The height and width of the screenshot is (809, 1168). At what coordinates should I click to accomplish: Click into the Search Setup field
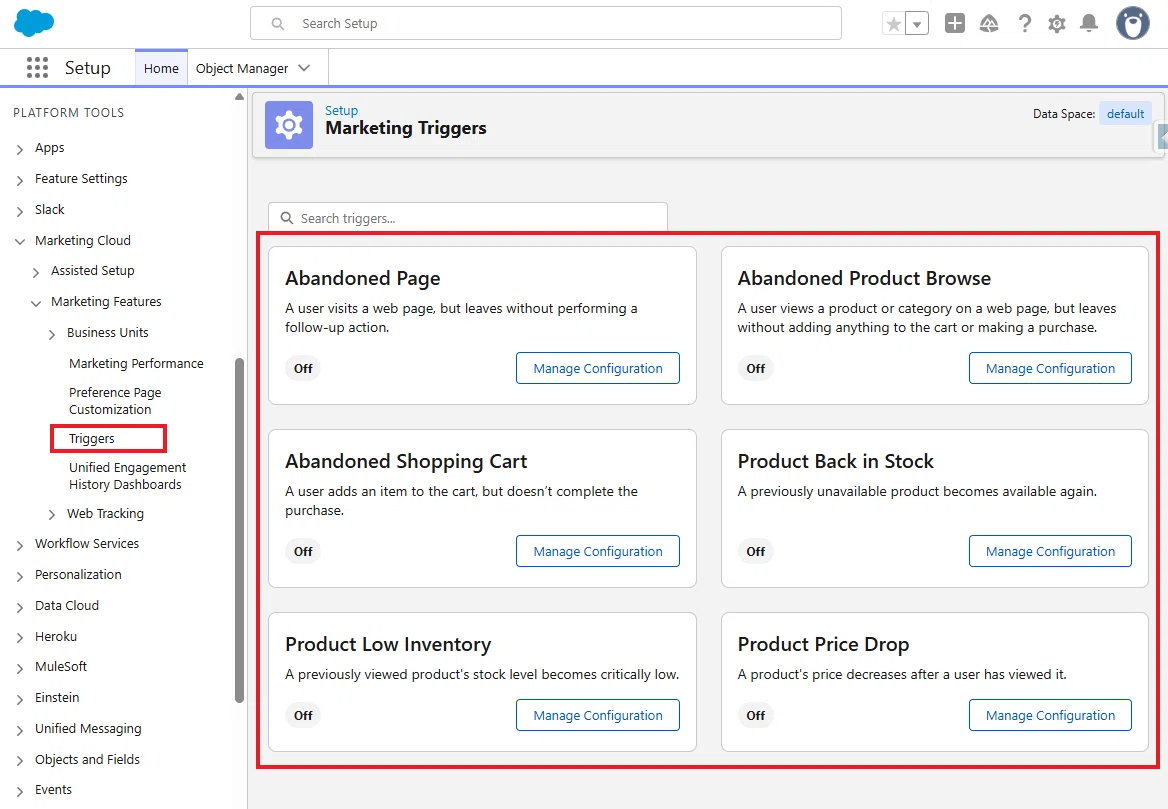[x=546, y=24]
